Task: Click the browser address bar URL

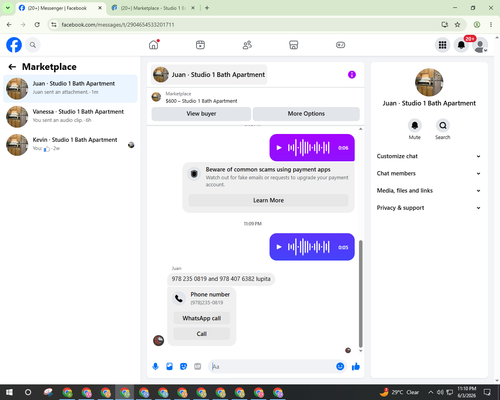Action: (118, 25)
